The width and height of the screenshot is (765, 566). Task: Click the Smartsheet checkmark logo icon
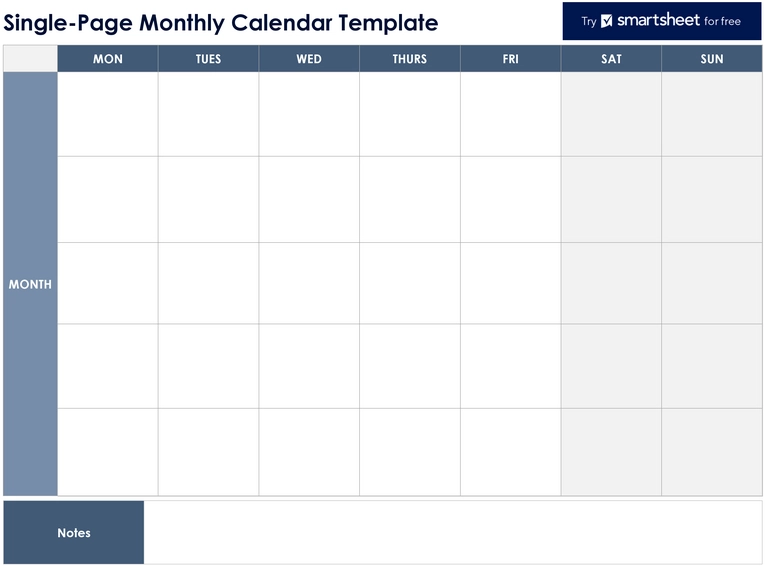[606, 21]
